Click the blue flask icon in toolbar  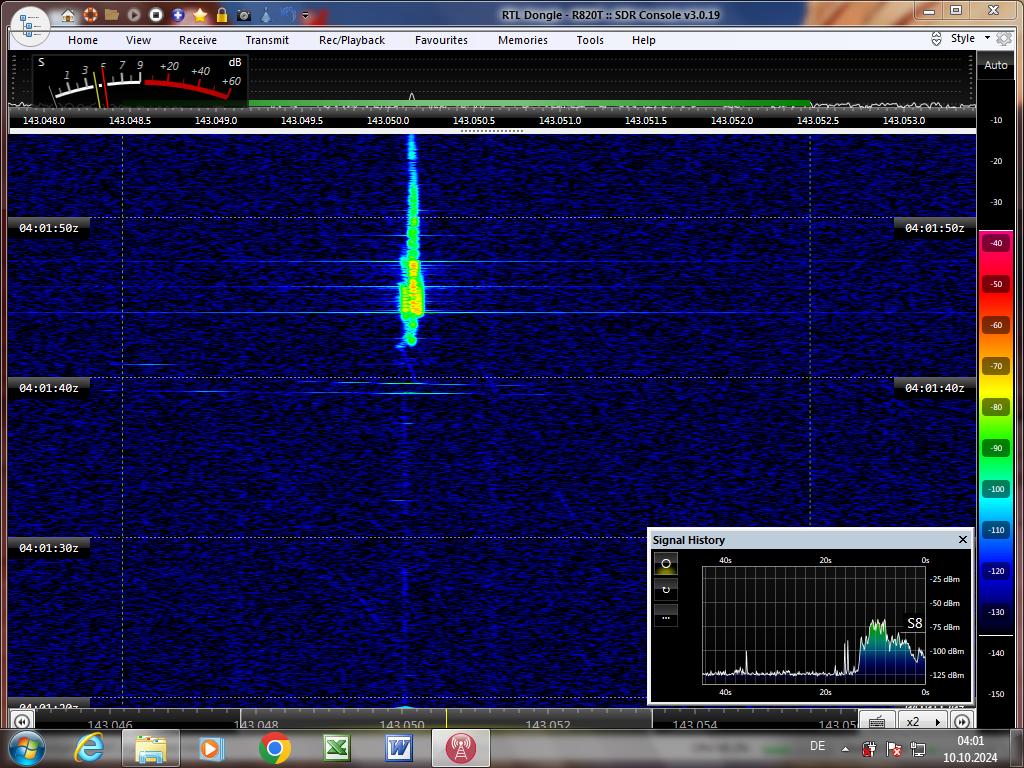point(266,14)
